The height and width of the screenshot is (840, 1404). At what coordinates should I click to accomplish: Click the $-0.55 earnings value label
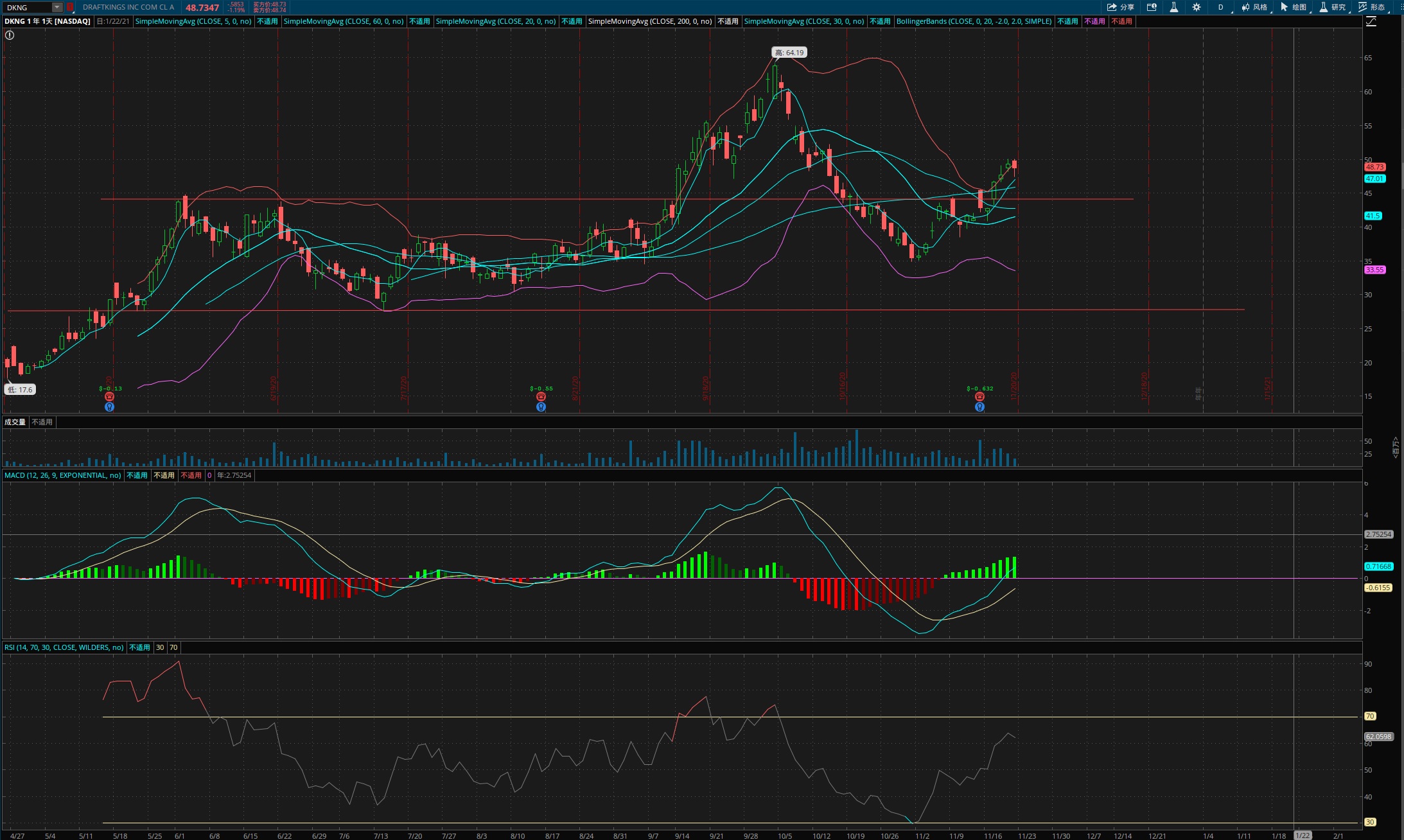click(x=541, y=389)
